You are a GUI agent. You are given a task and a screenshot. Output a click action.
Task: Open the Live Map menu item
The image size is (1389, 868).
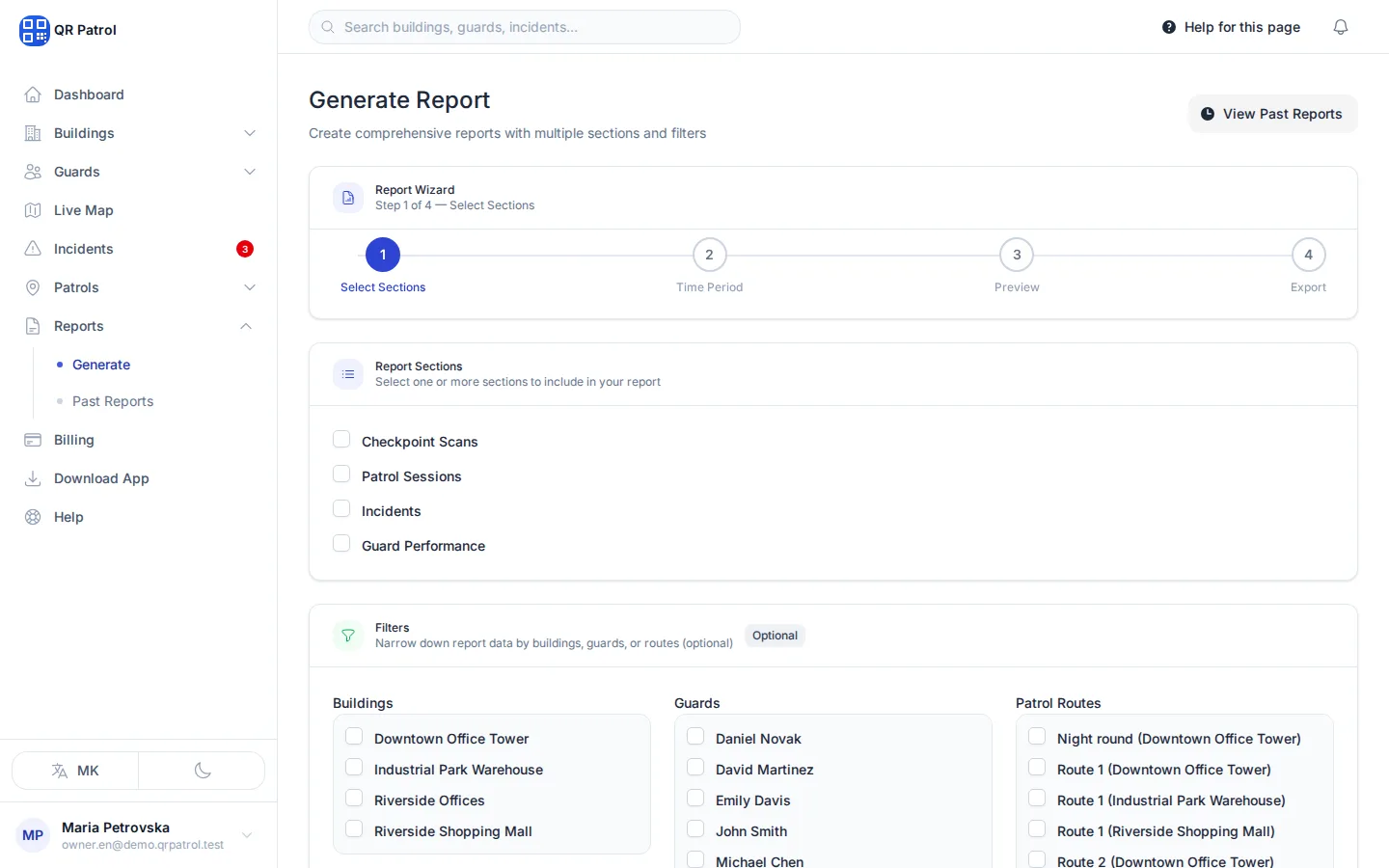pos(138,210)
